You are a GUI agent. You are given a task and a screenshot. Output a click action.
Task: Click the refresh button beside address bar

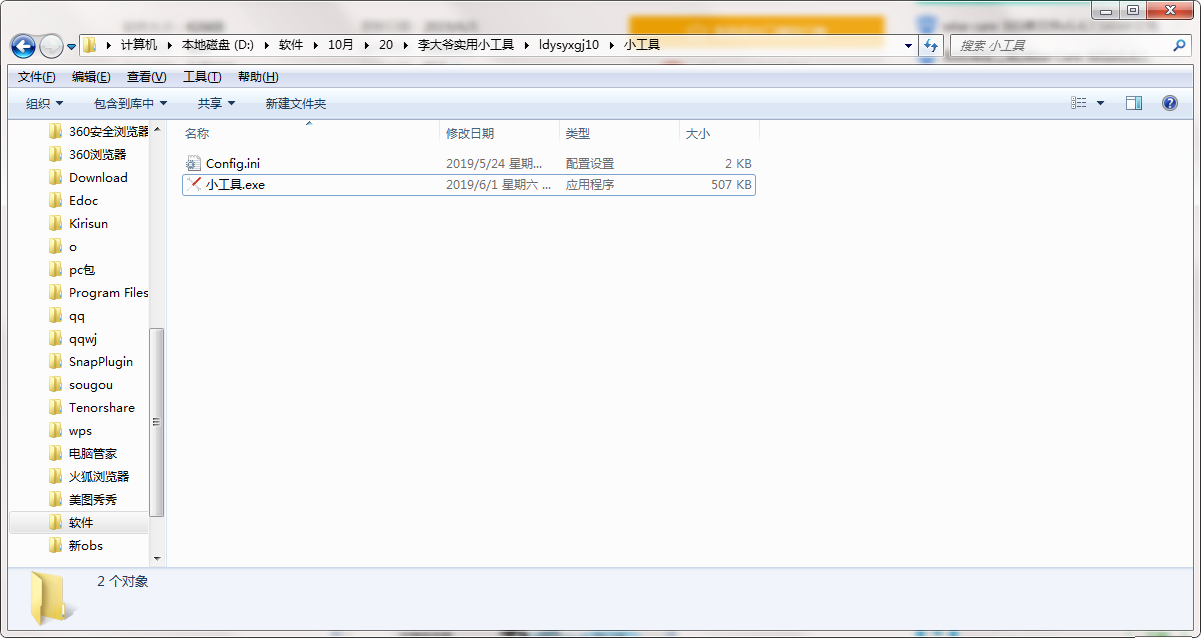click(x=931, y=46)
